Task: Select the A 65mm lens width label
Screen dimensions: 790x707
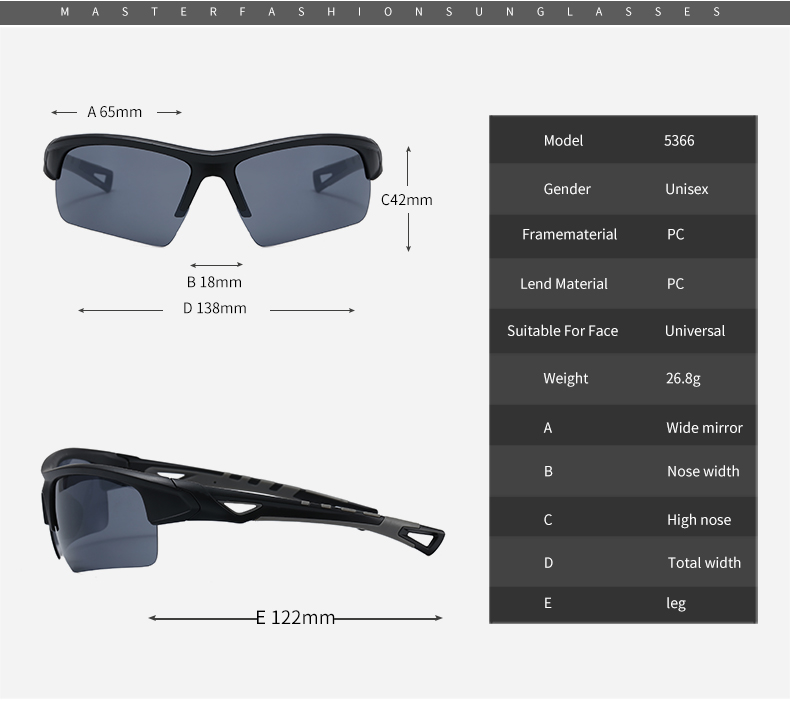Action: pyautogui.click(x=115, y=112)
